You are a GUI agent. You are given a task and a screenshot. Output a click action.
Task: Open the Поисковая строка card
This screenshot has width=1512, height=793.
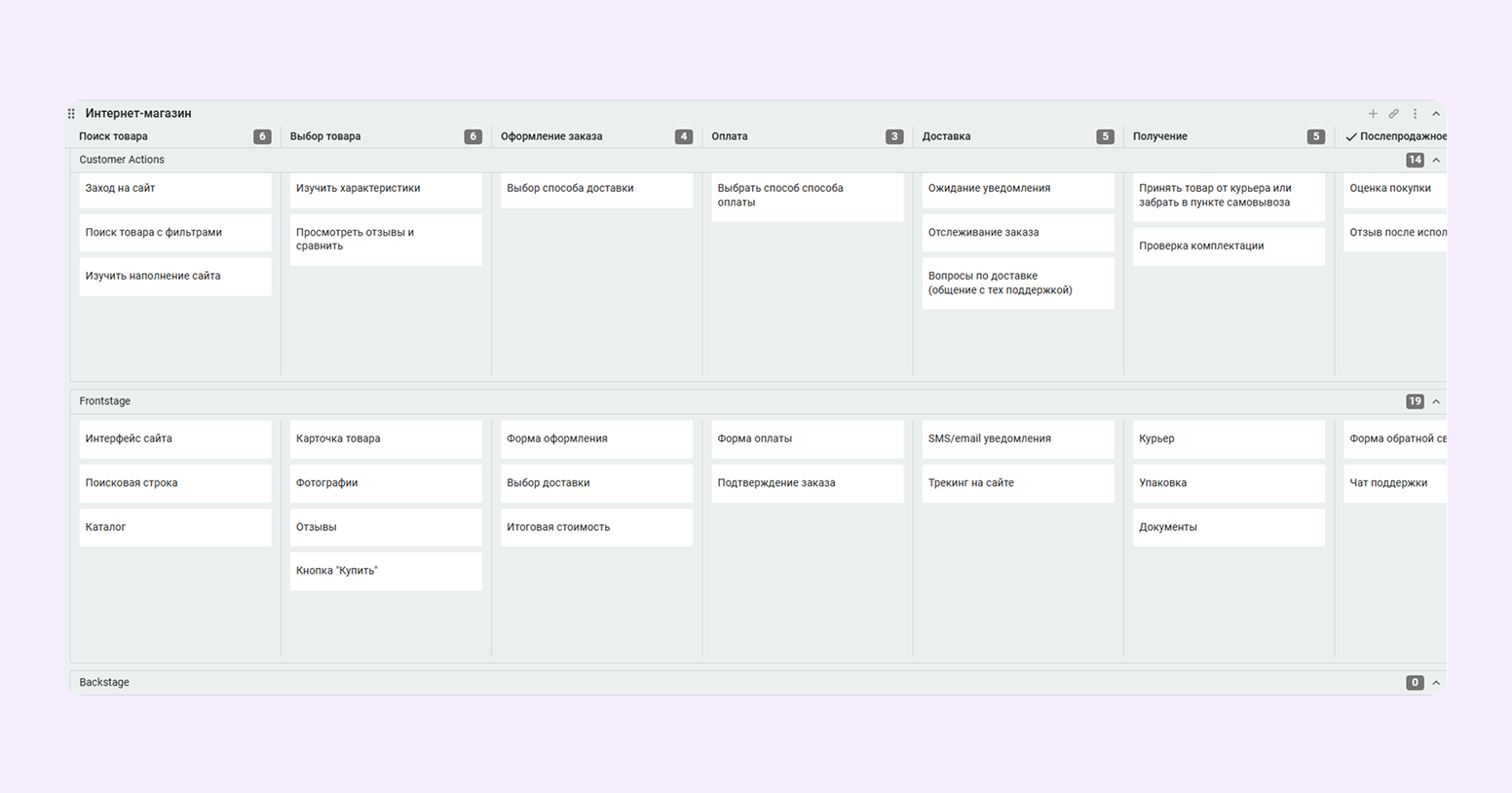175,483
